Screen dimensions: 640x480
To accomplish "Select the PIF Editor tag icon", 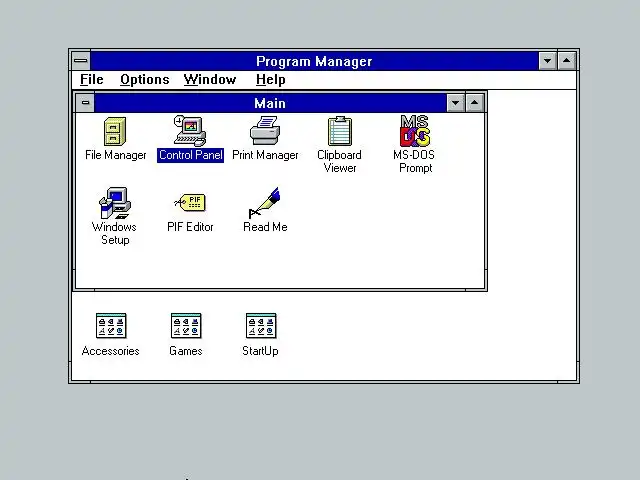I will (x=190, y=202).
